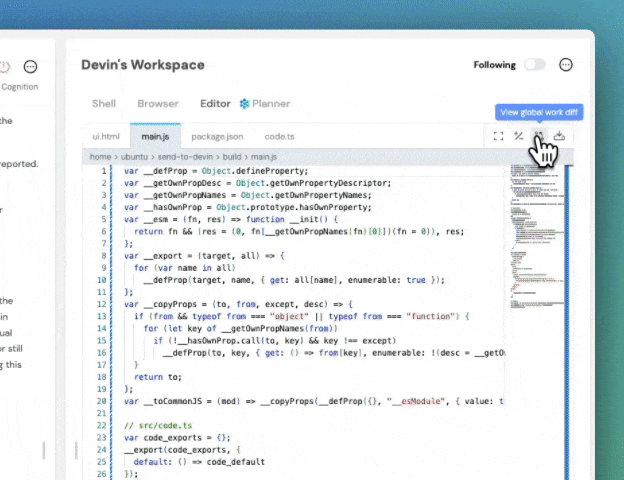Open the left panel ellipsis menu
Image resolution: width=624 pixels, height=480 pixels.
pos(30,66)
